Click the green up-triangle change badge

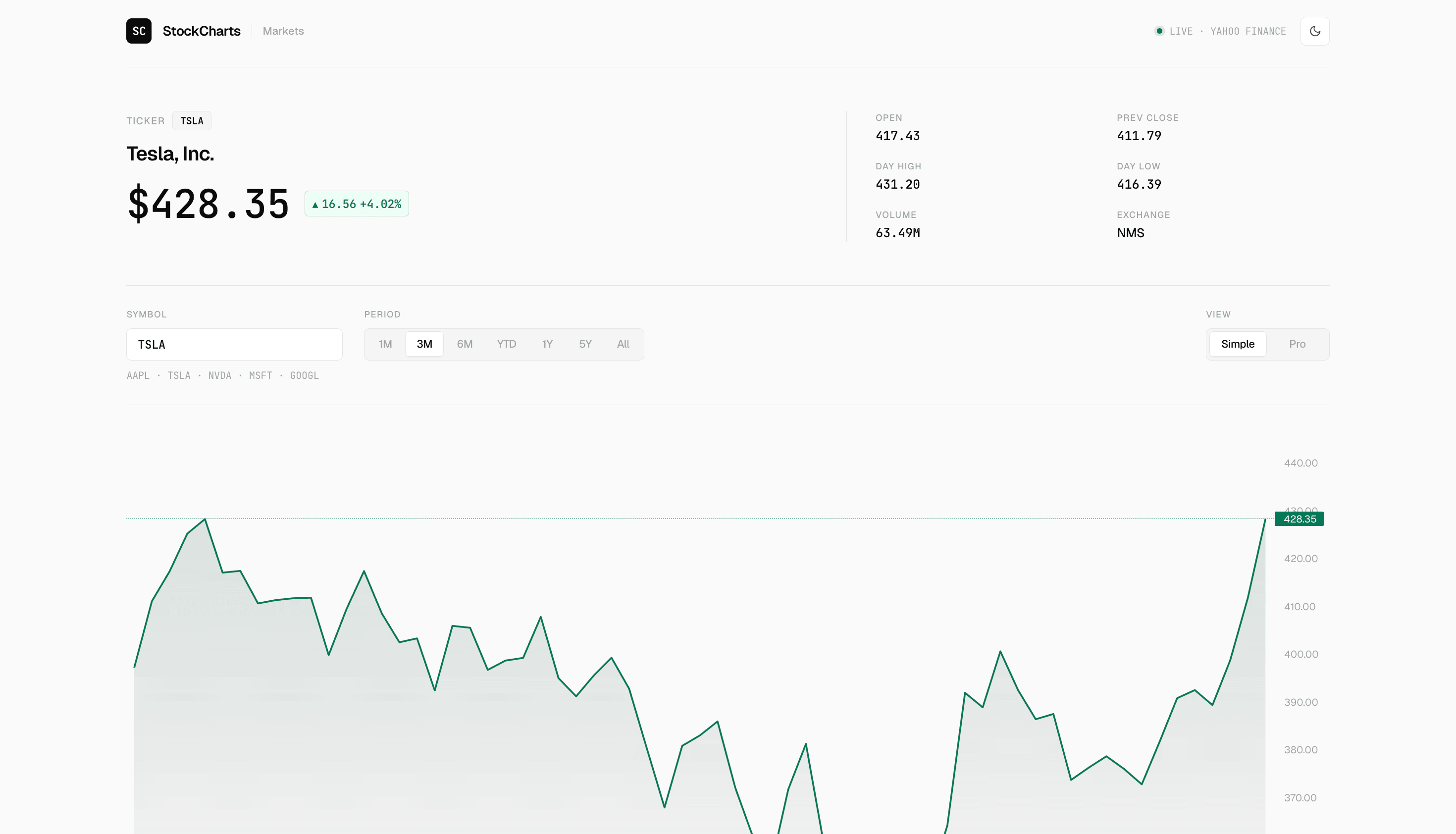pyautogui.click(x=356, y=204)
